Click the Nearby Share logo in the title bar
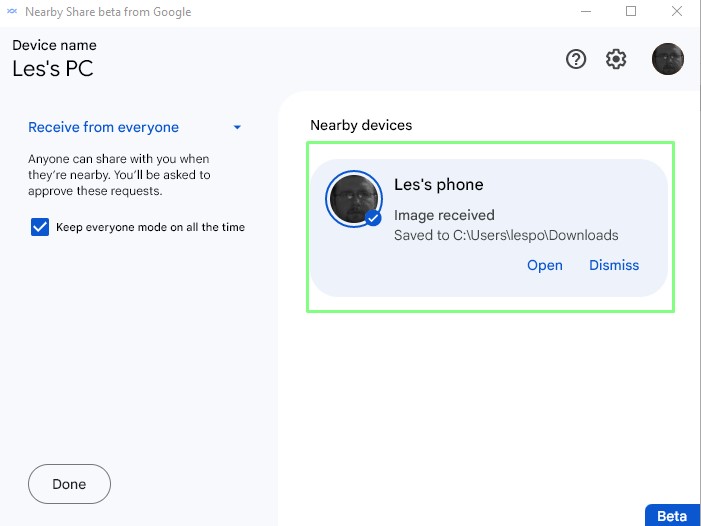 [x=12, y=11]
